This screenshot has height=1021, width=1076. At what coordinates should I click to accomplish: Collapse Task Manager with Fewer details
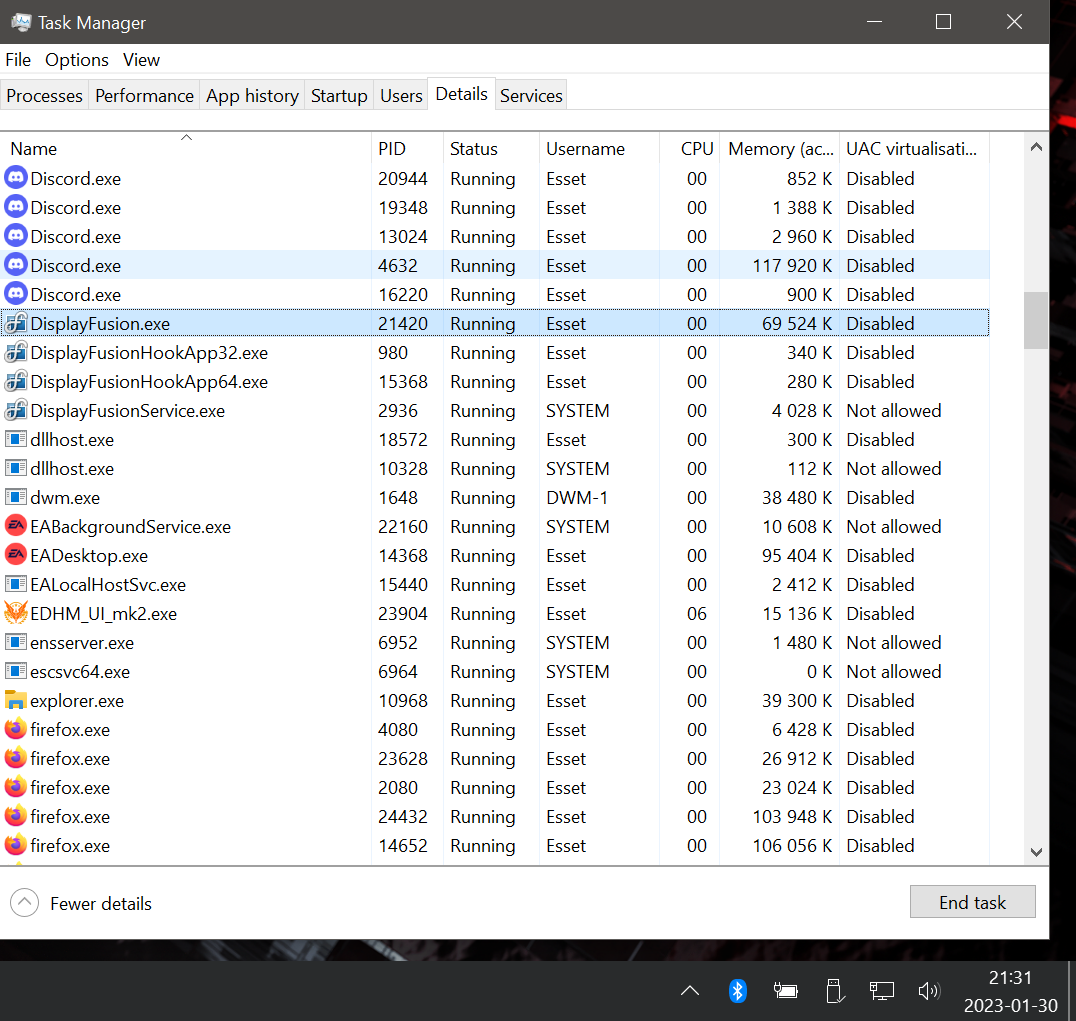(82, 903)
